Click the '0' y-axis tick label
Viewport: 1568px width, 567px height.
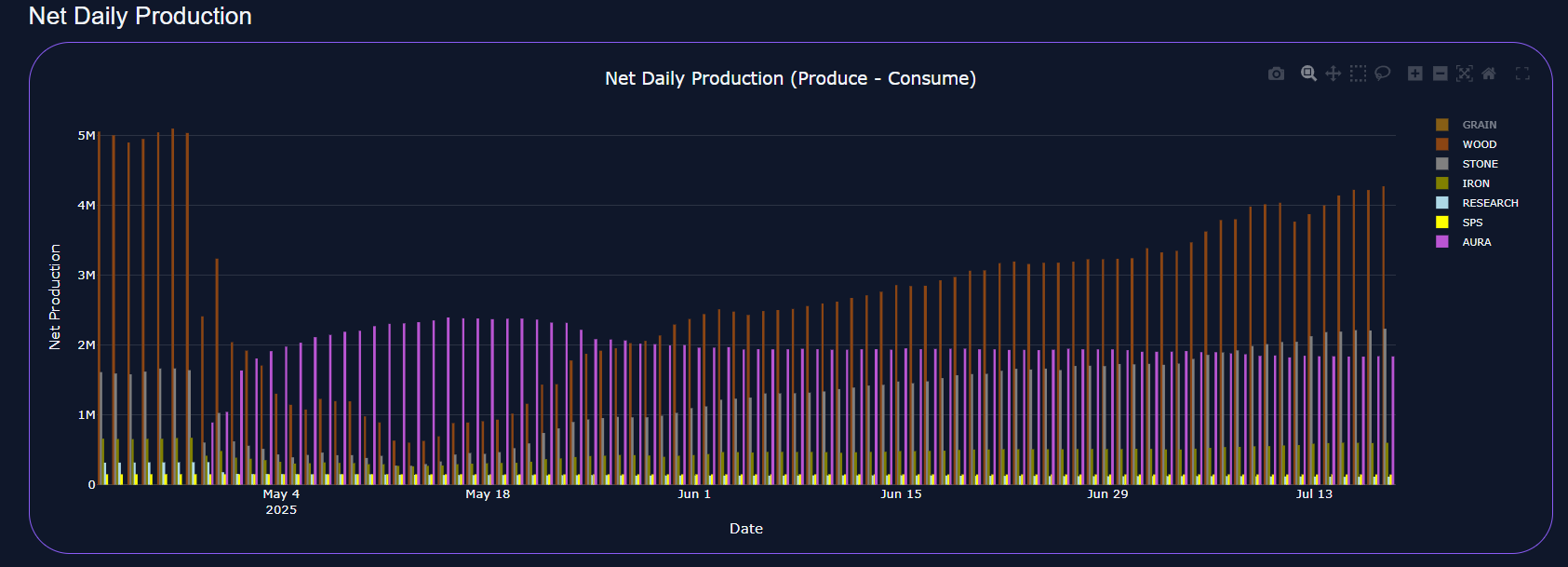click(91, 485)
